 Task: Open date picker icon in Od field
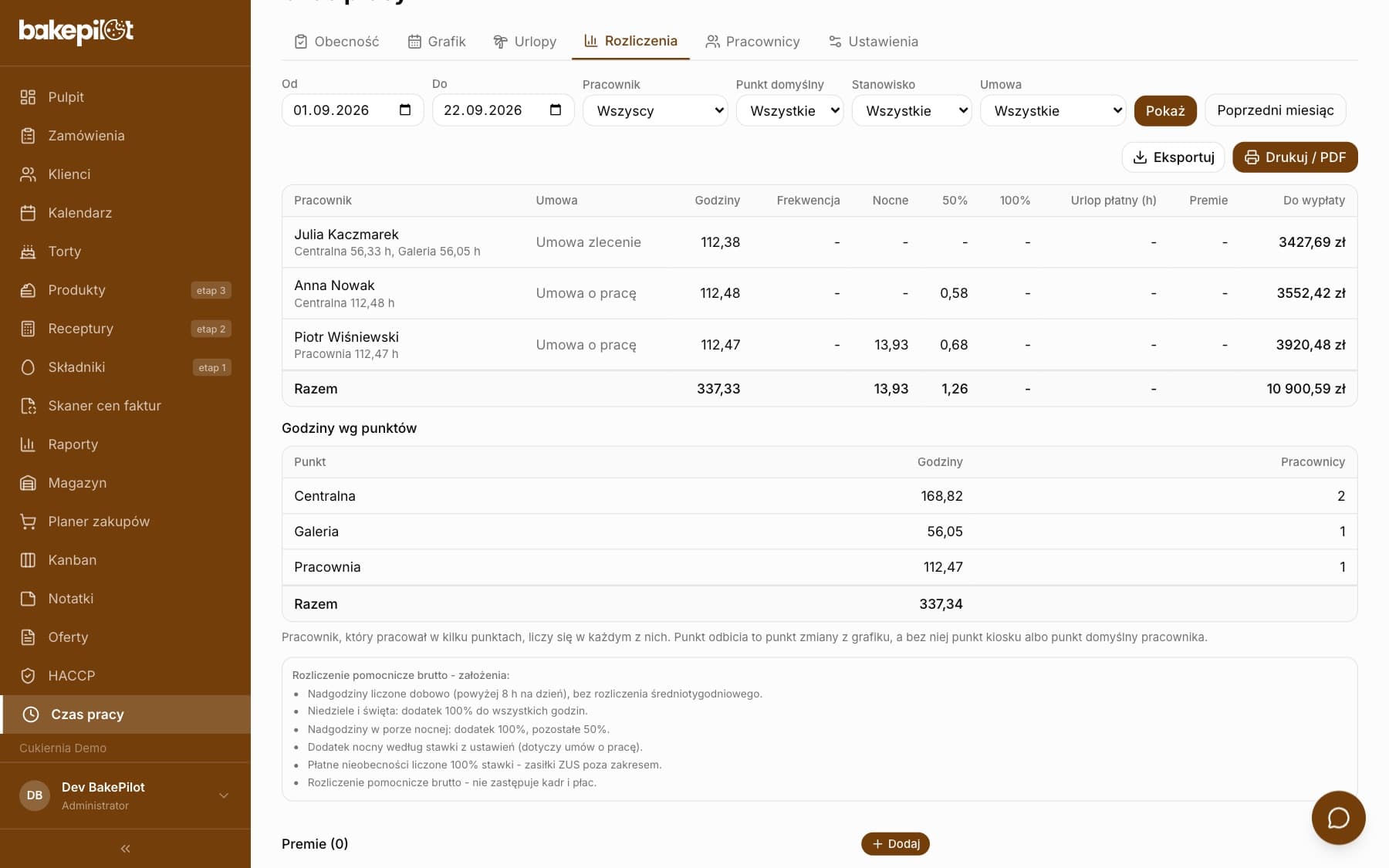coord(405,110)
